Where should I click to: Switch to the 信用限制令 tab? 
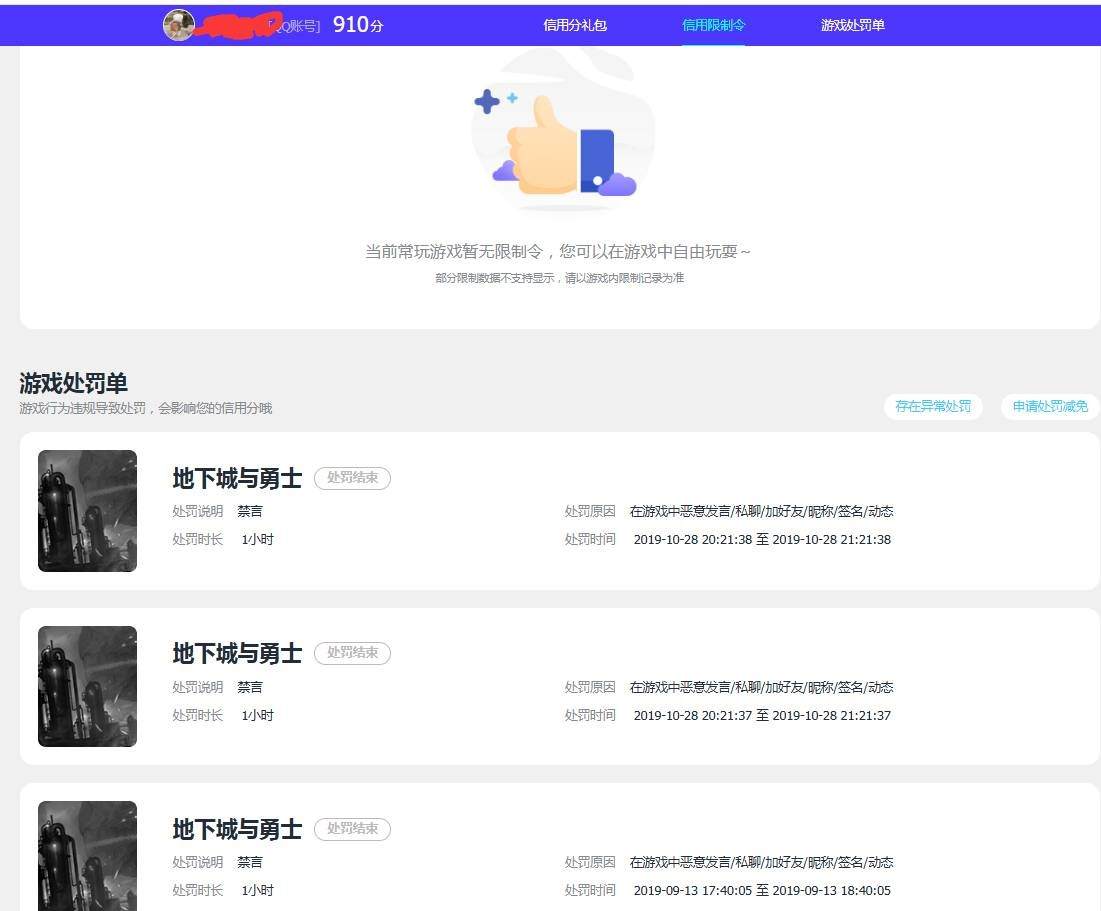coord(713,25)
